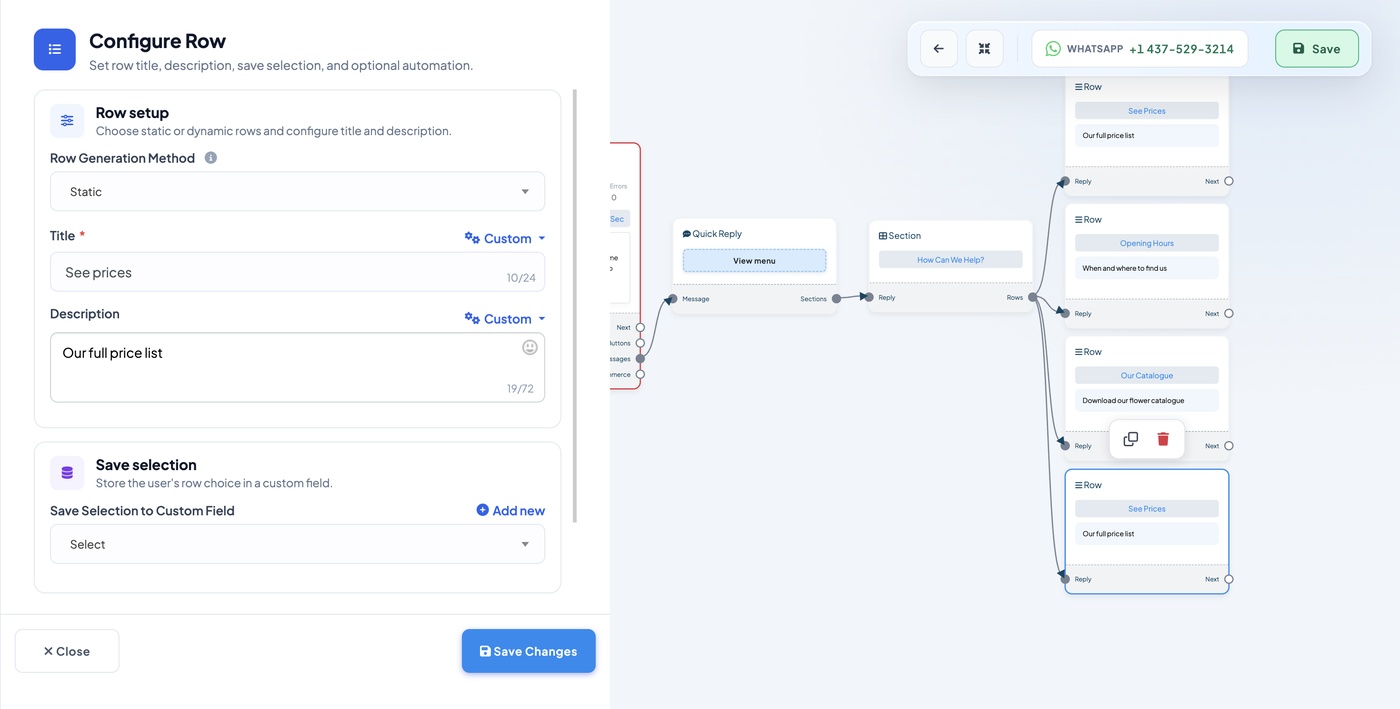Click info icon beside Row Generation Method
The image size is (1400, 709).
[x=211, y=158]
